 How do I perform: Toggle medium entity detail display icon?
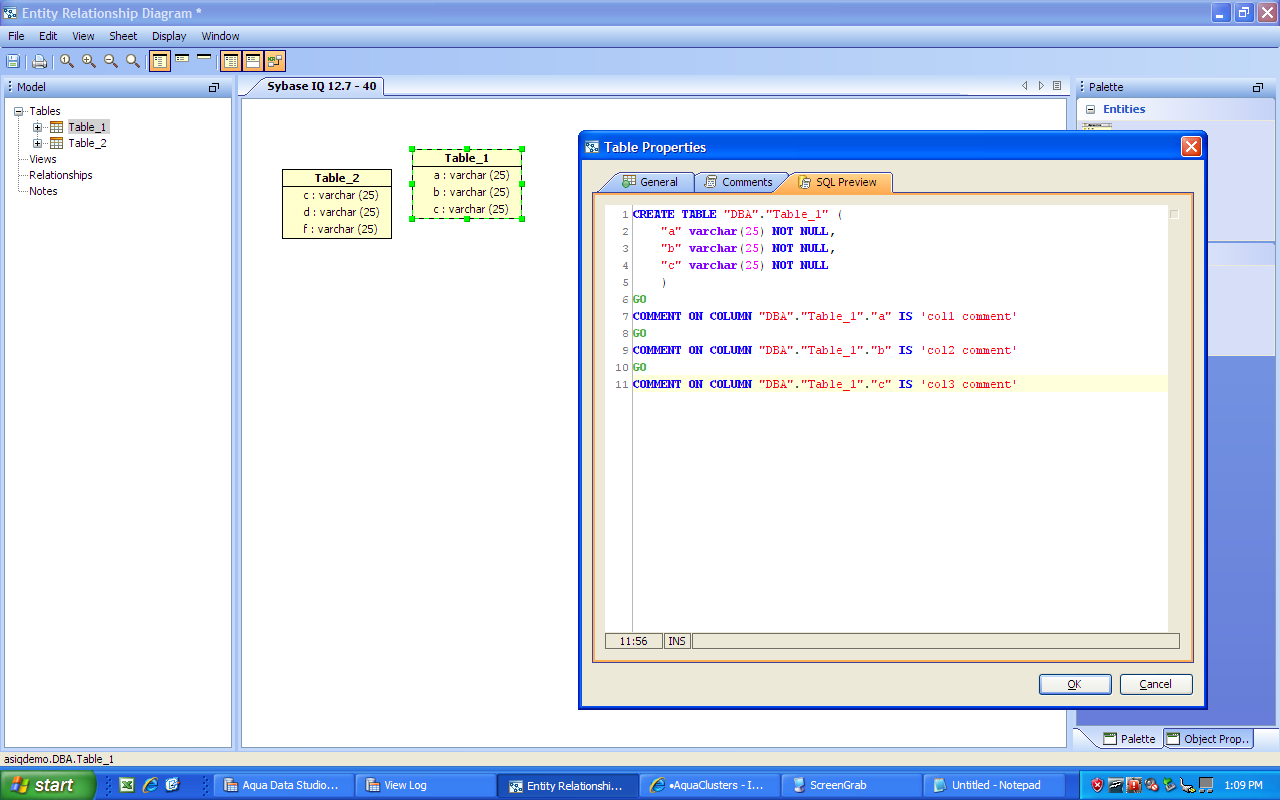[182, 60]
